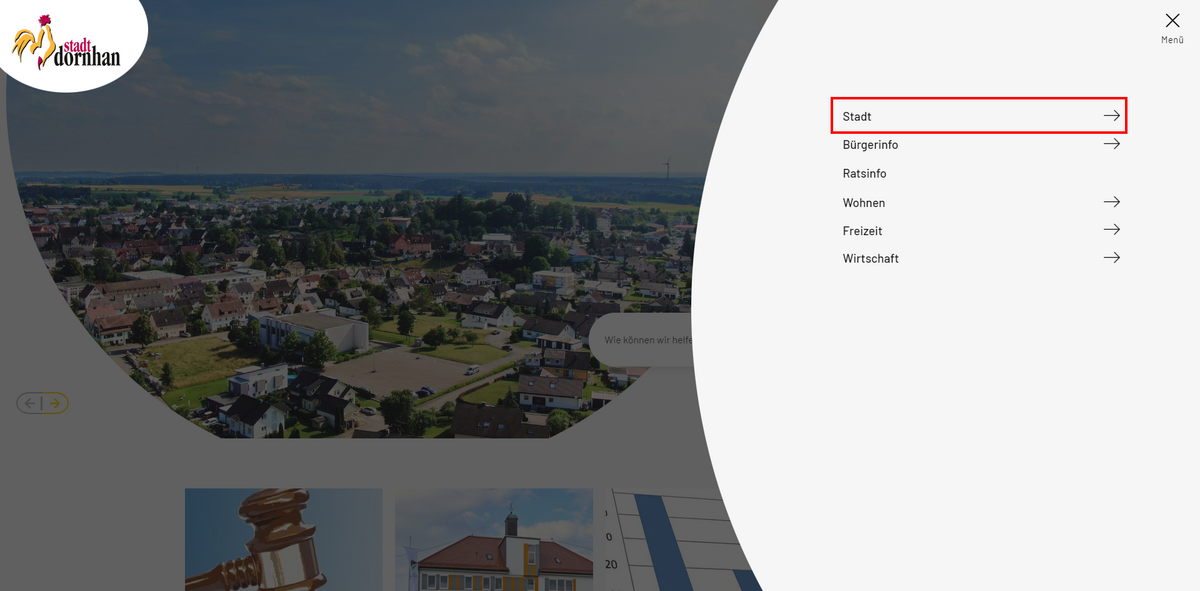Open the gavel image tile
The height and width of the screenshot is (591, 1200).
point(283,540)
